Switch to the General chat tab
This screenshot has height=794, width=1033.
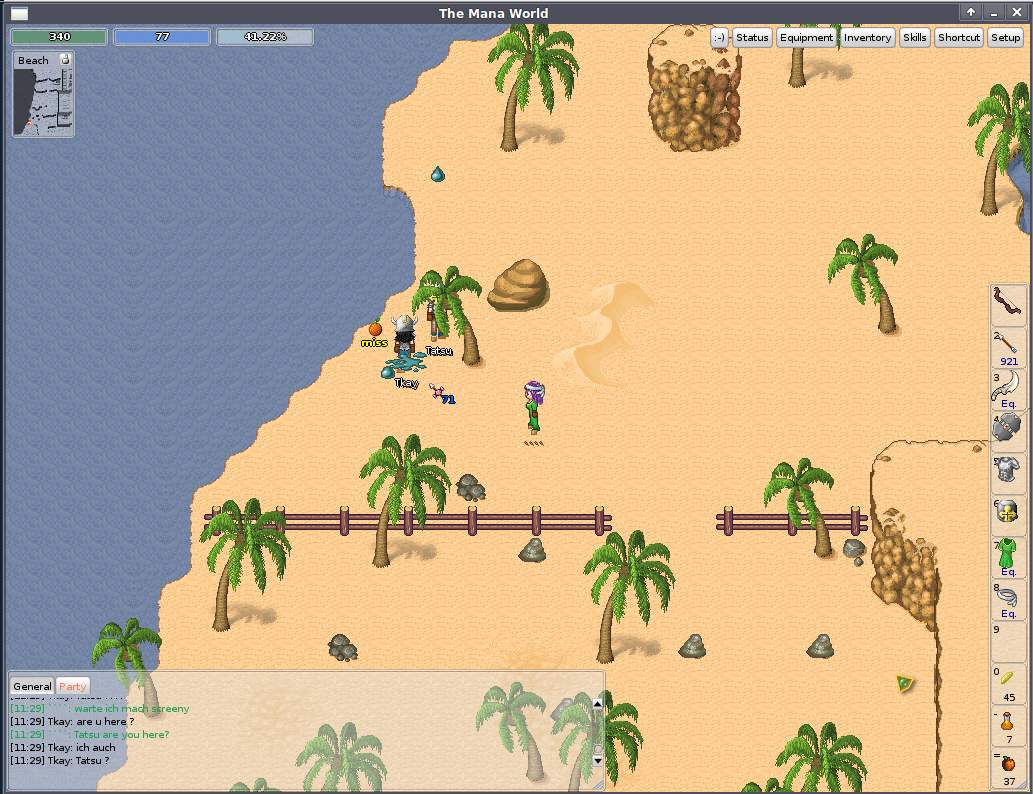(x=32, y=686)
